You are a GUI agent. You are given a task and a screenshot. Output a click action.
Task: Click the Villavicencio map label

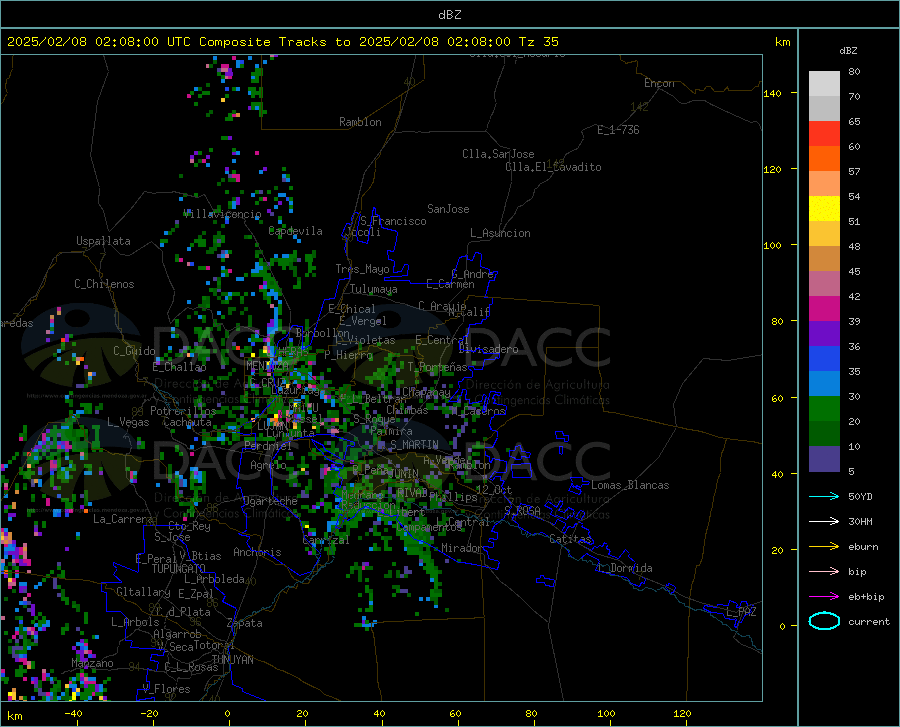click(x=223, y=214)
